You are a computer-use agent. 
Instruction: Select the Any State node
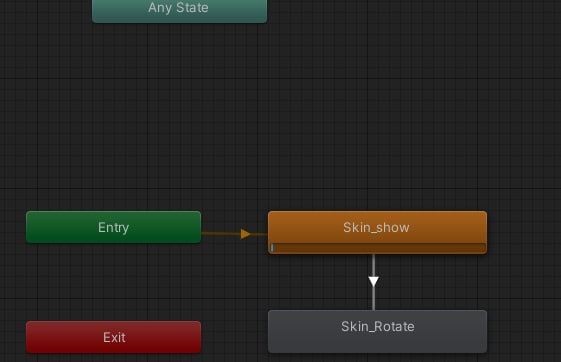179,11
